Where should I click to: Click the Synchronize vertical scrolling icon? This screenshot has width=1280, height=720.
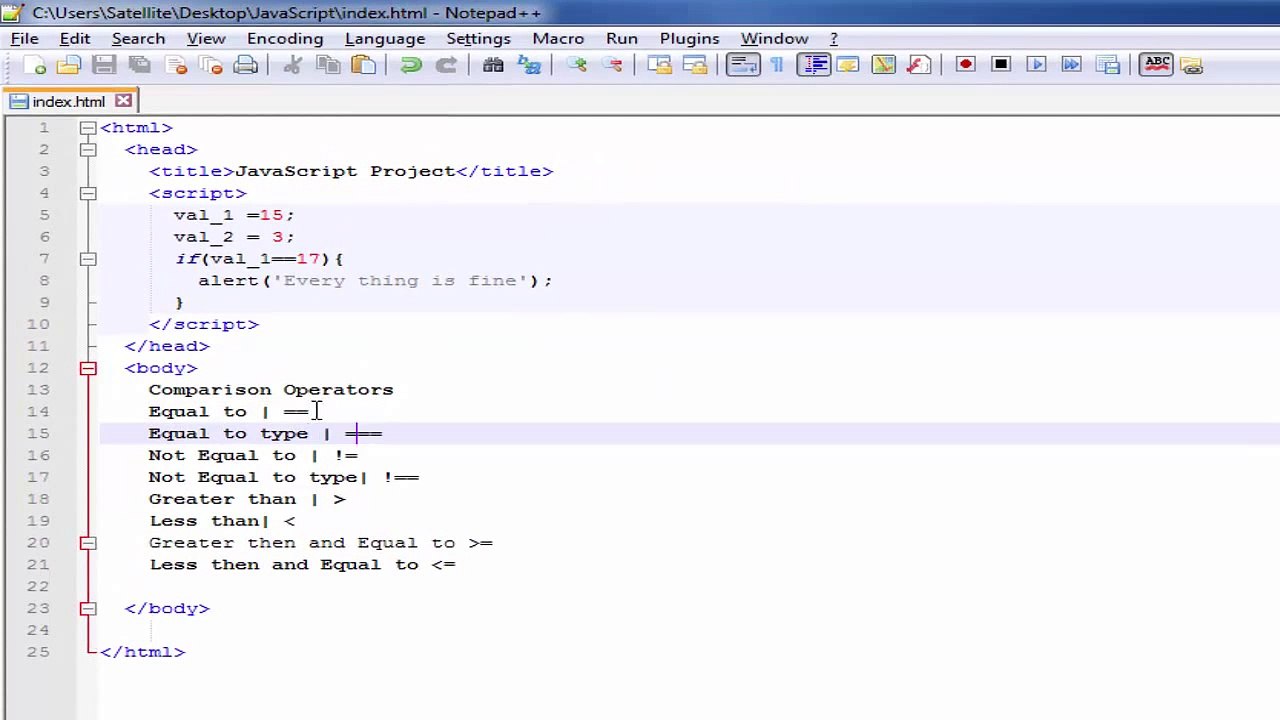click(x=659, y=65)
